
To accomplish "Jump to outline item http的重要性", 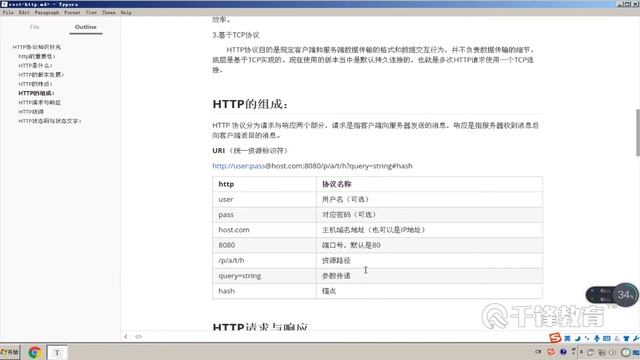I will tap(36, 56).
